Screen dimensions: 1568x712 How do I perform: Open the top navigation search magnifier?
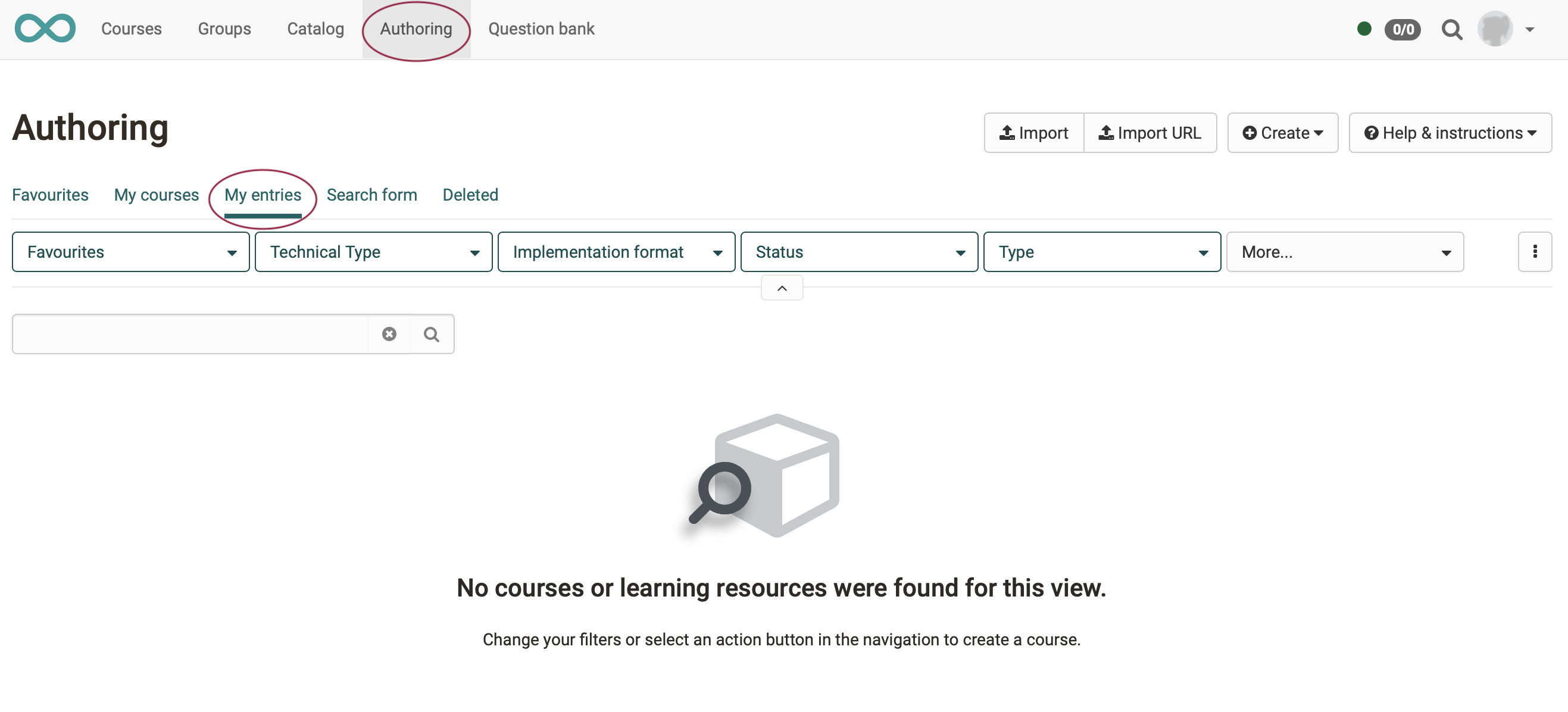point(1451,29)
